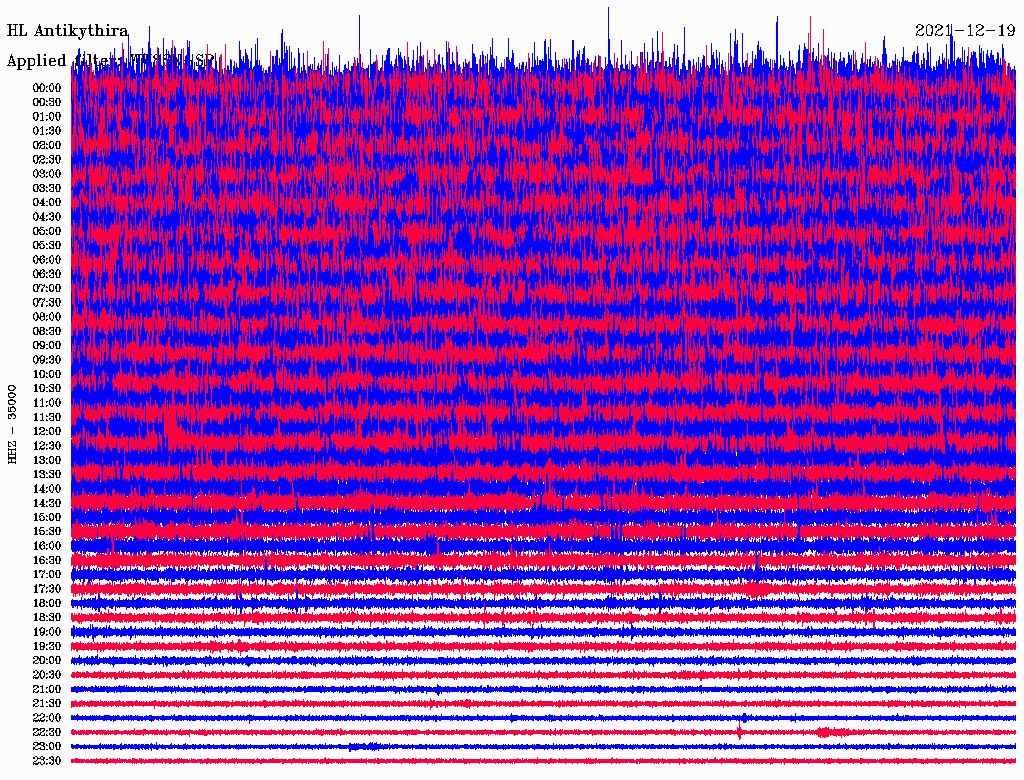This screenshot has width=1024, height=780.
Task: Pick the 13:30 trace label
Action: pyautogui.click(x=47, y=475)
